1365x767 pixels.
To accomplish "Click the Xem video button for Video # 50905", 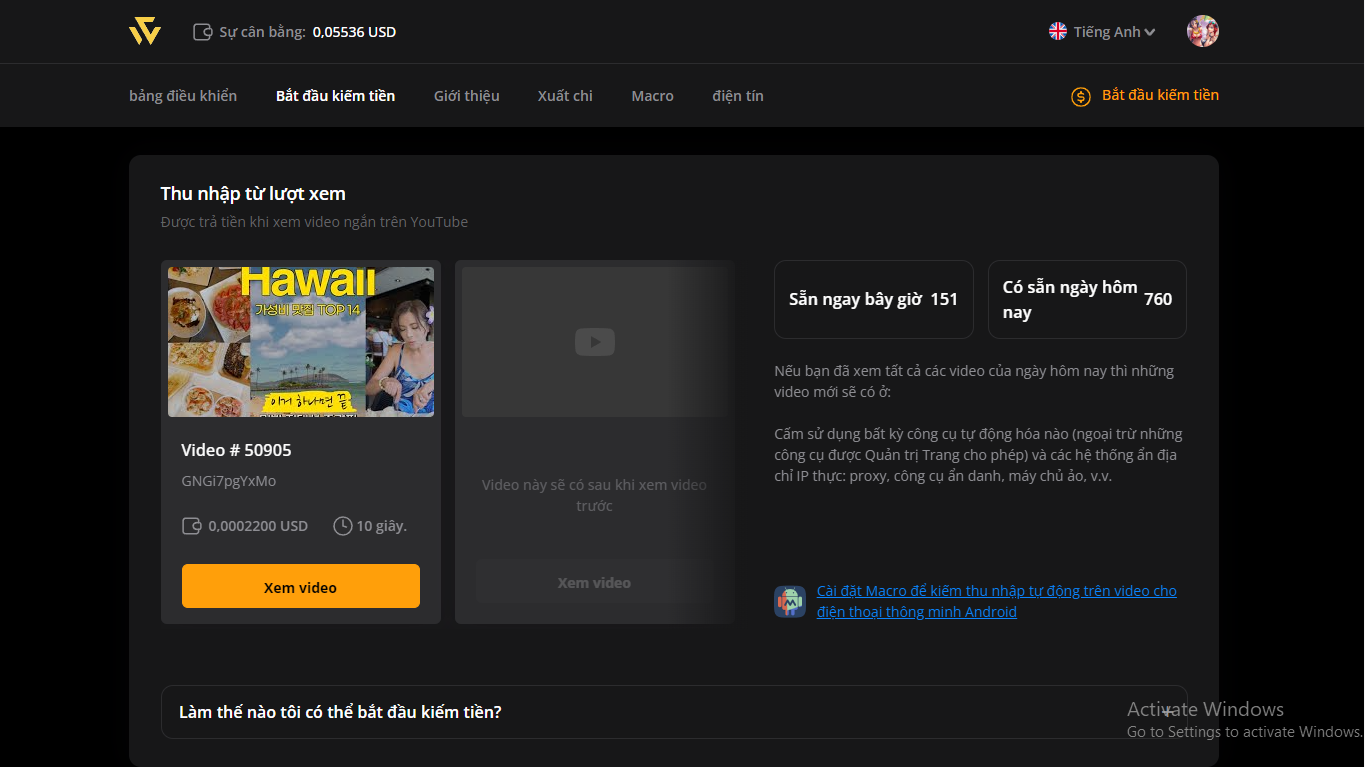I will 300,585.
